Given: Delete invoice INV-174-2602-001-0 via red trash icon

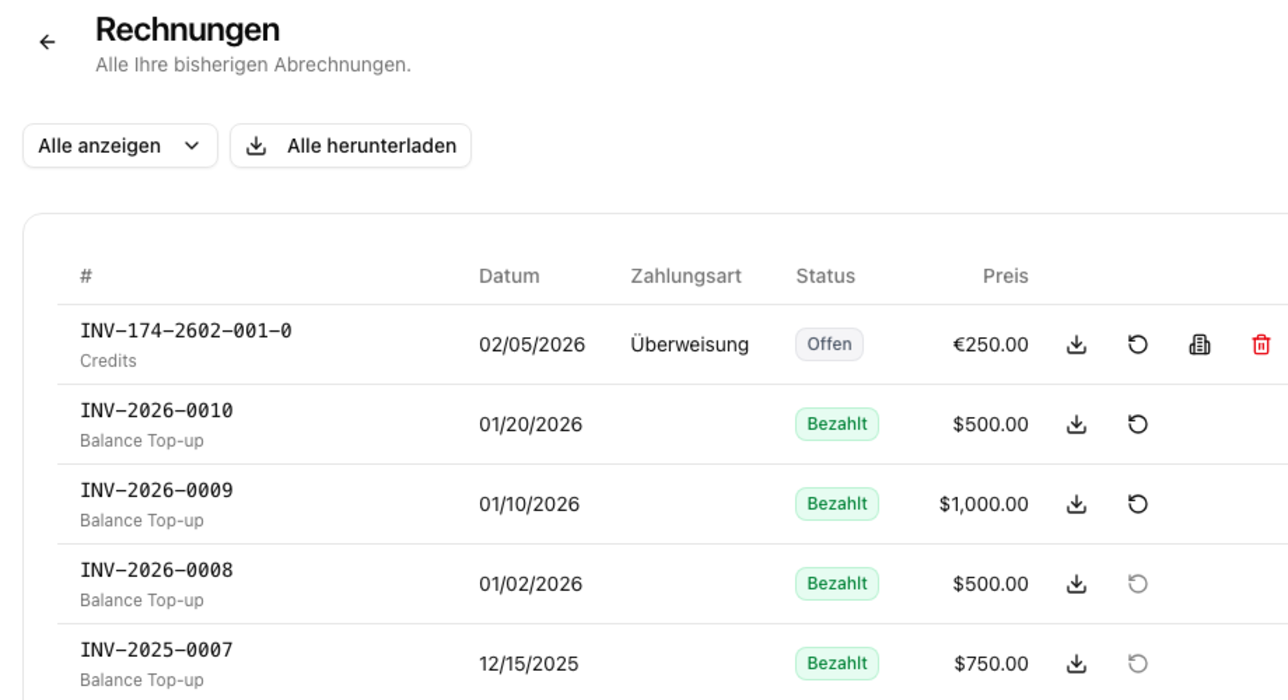Looking at the screenshot, I should point(1262,344).
